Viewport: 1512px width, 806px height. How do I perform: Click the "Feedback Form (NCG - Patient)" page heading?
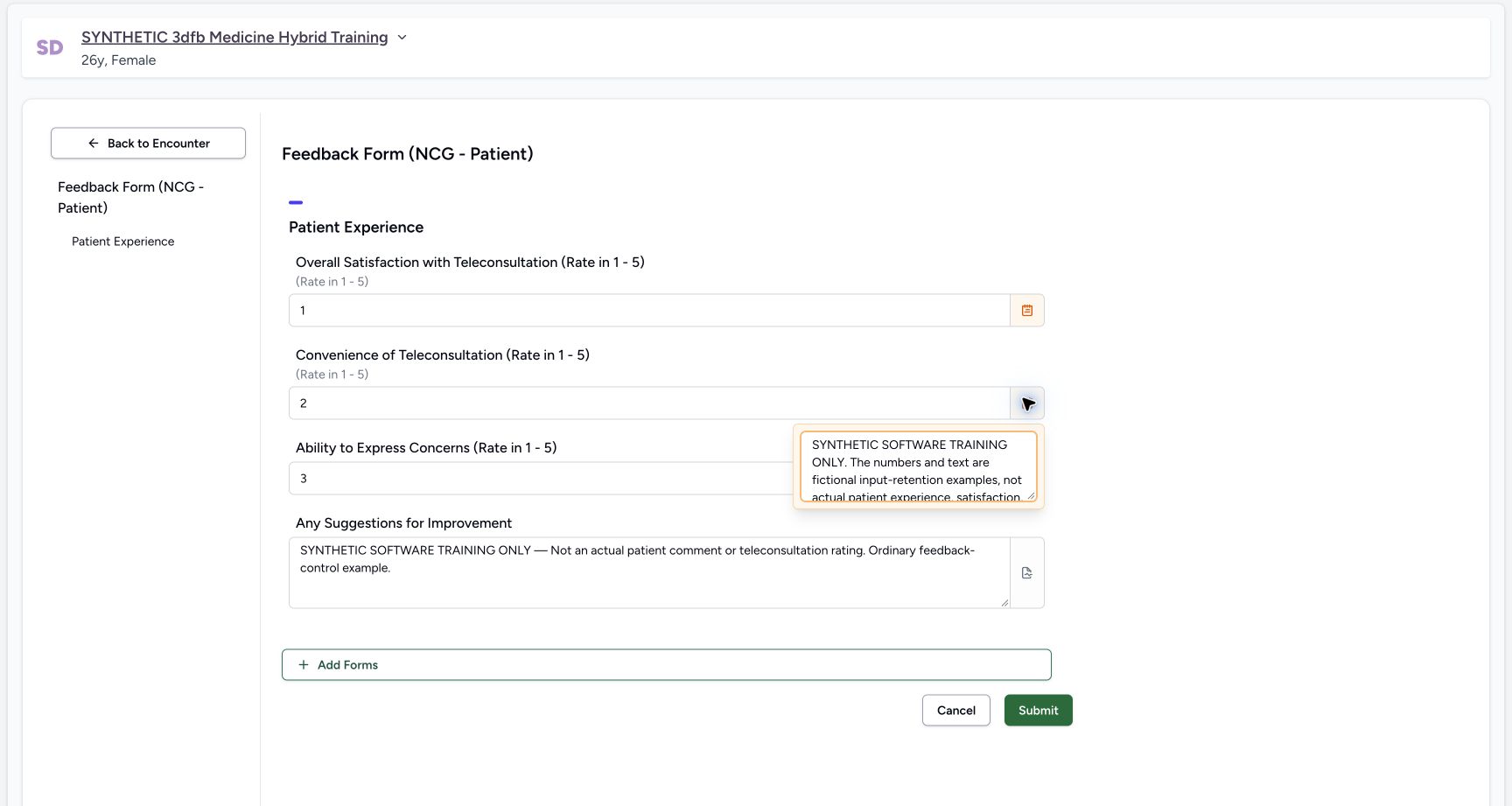(408, 154)
